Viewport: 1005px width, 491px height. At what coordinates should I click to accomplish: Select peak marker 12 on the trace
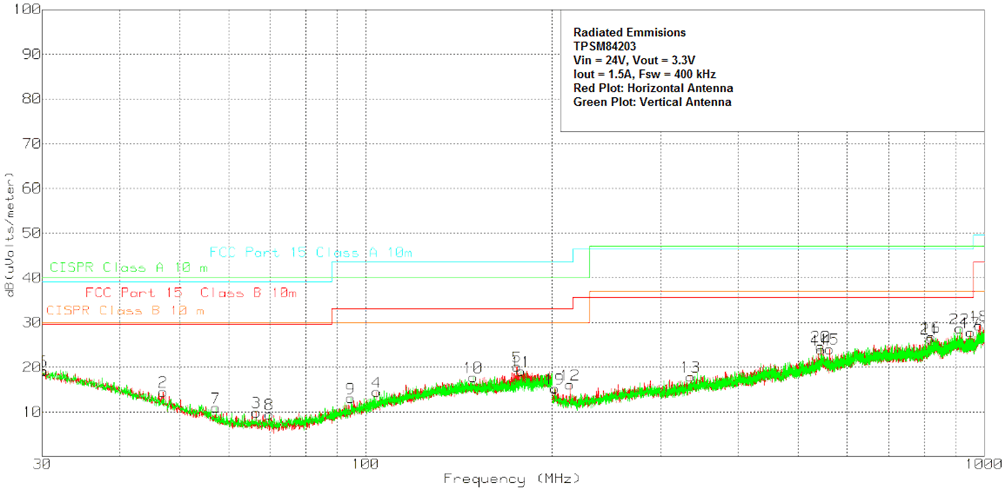pyautogui.click(x=571, y=376)
